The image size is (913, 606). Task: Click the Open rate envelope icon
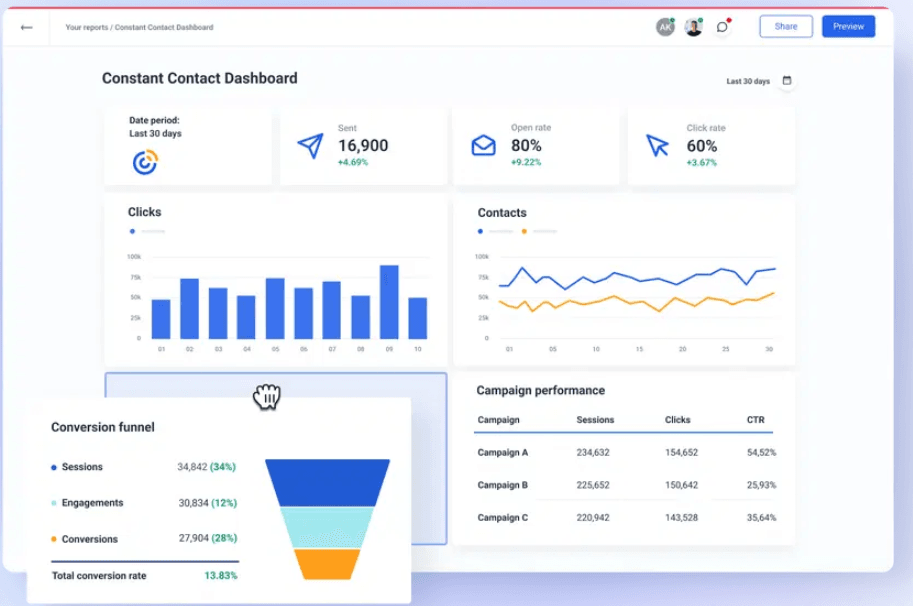[x=483, y=145]
